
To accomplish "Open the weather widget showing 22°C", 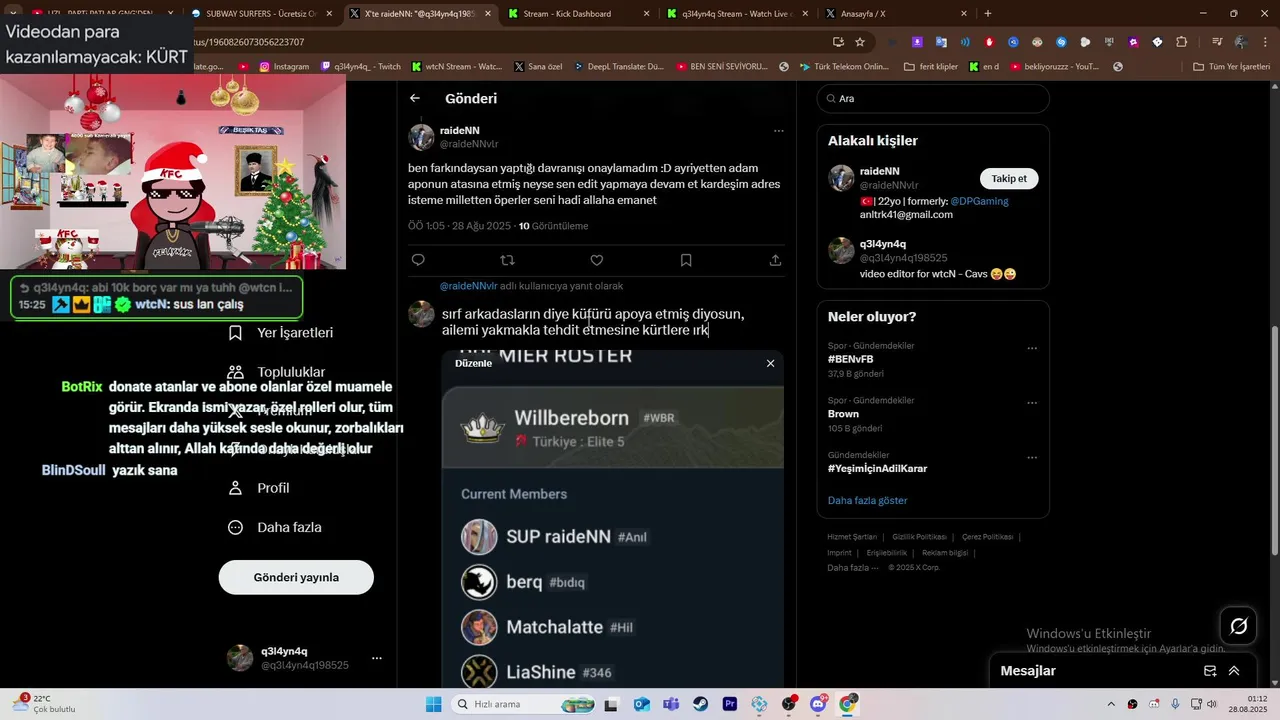I will (45, 704).
